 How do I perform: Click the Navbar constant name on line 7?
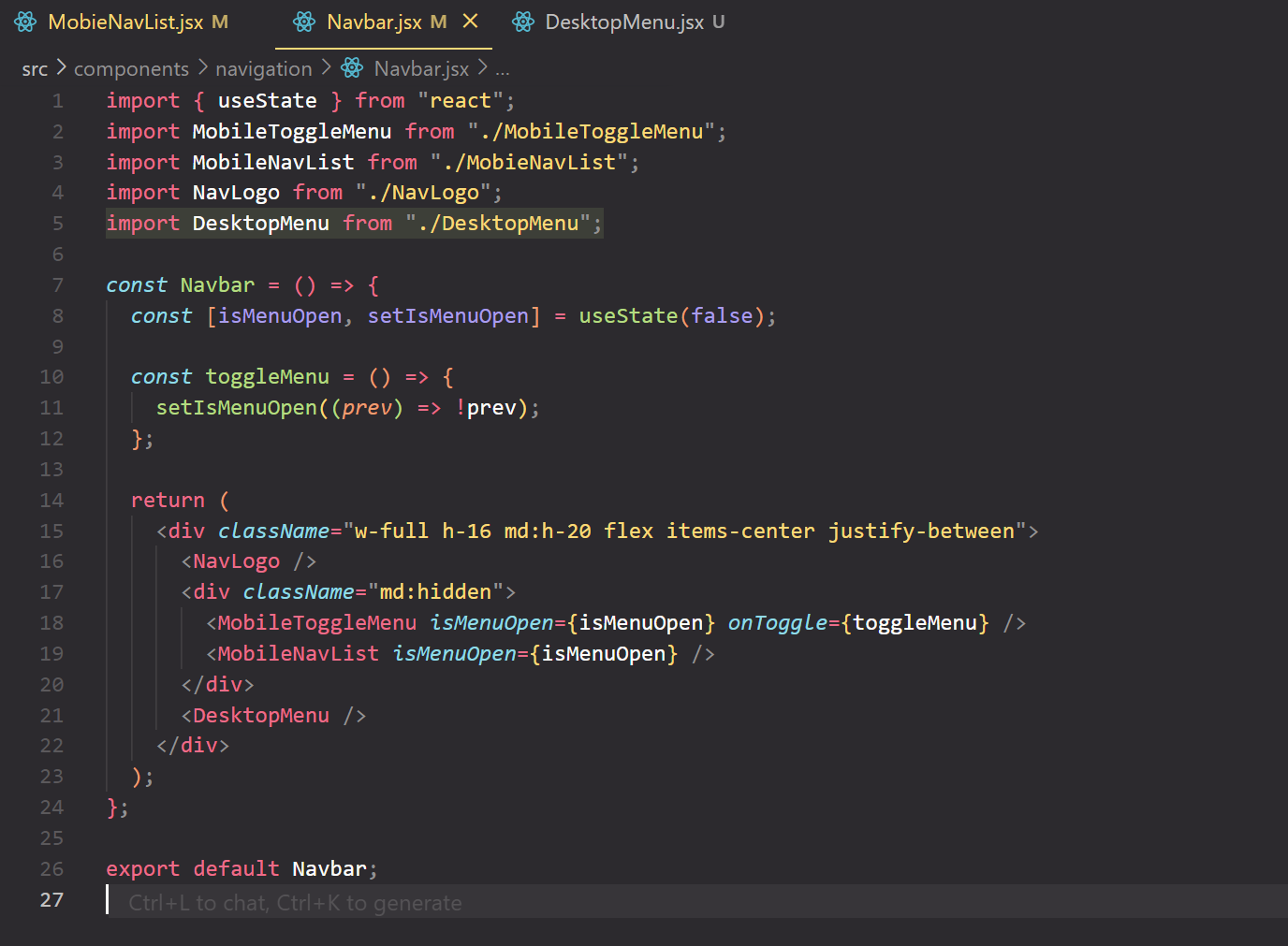pyautogui.click(x=217, y=285)
